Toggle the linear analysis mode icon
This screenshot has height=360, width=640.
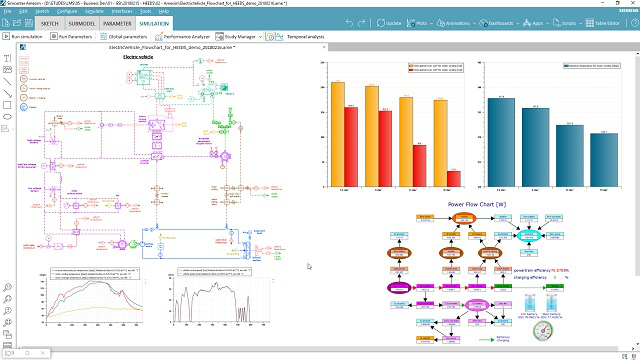279,36
